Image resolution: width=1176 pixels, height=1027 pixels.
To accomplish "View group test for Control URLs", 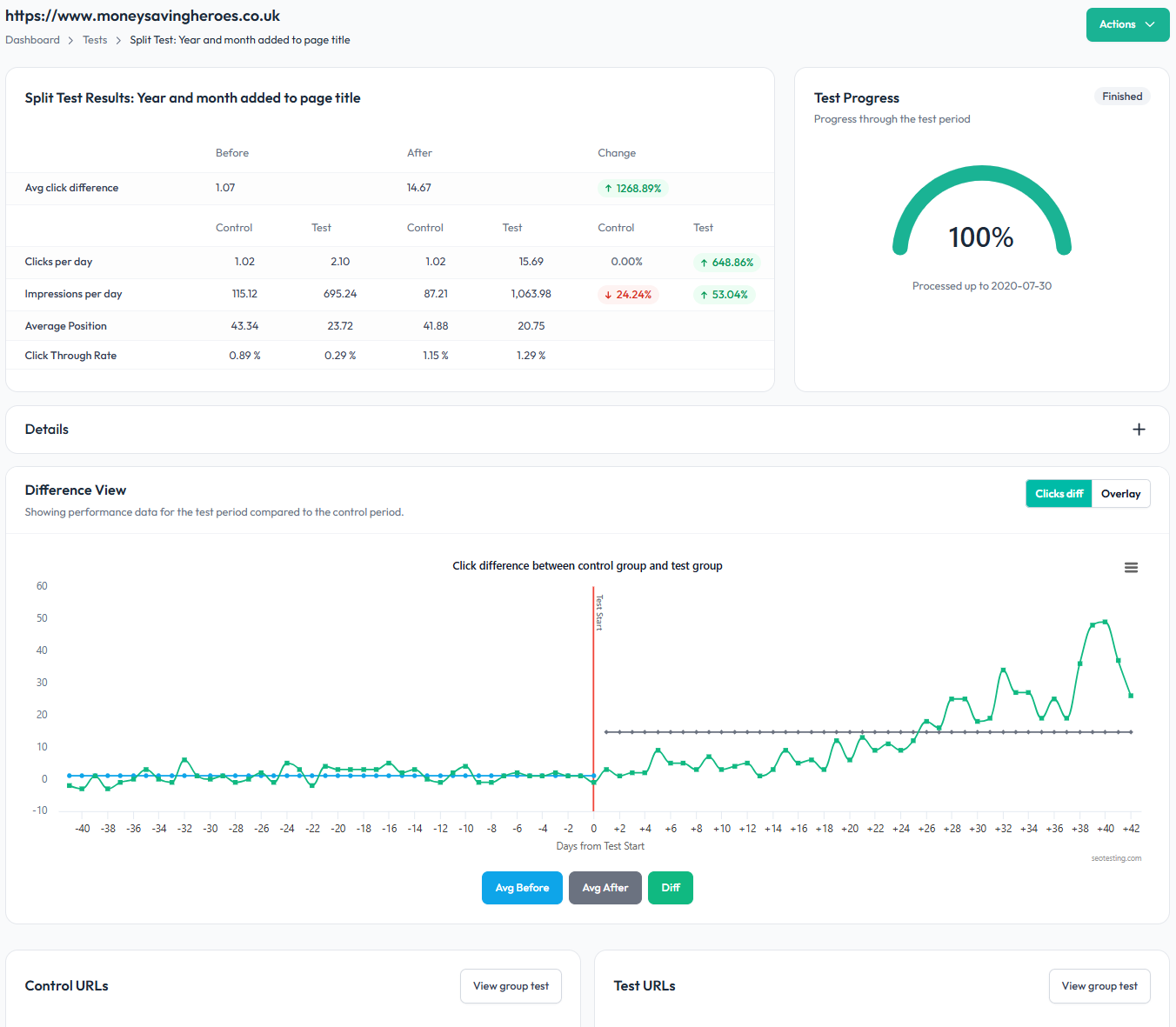I will (511, 986).
